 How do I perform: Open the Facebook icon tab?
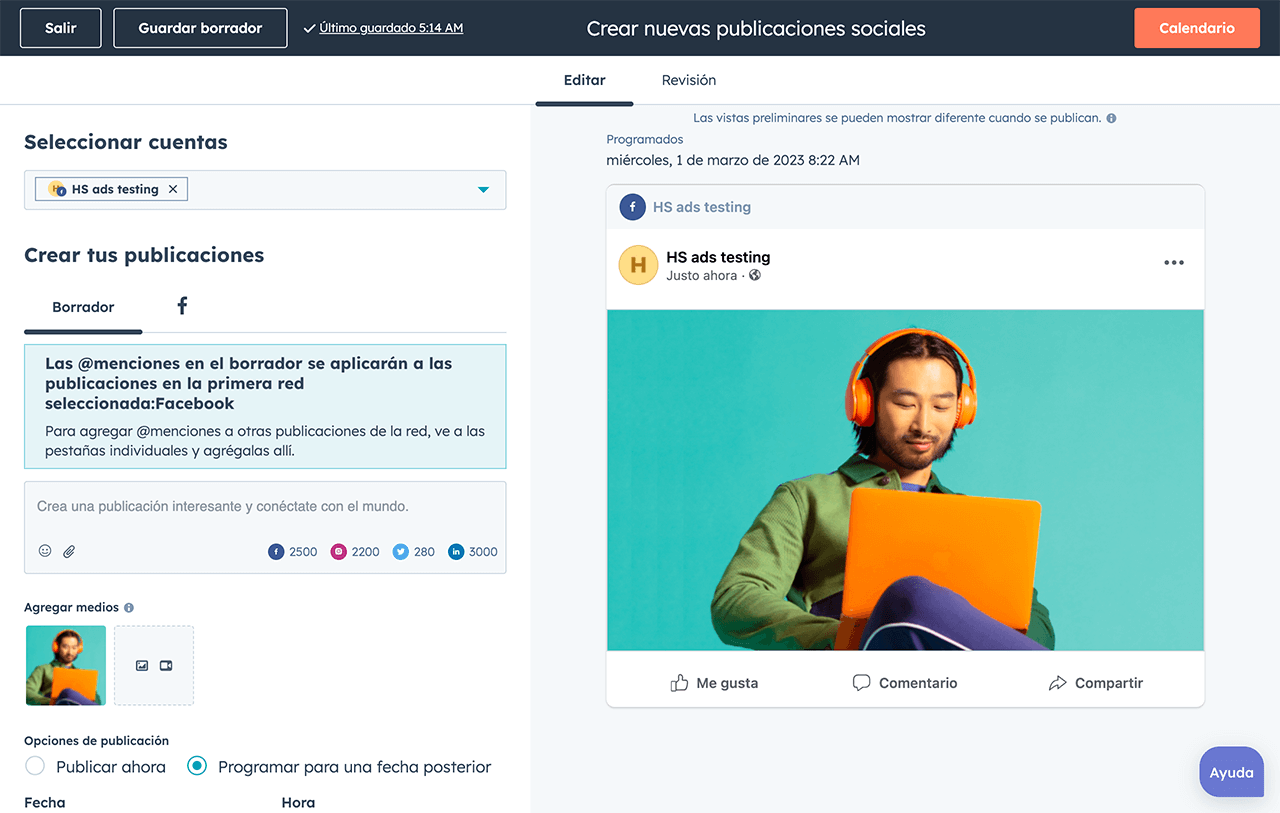tap(182, 306)
